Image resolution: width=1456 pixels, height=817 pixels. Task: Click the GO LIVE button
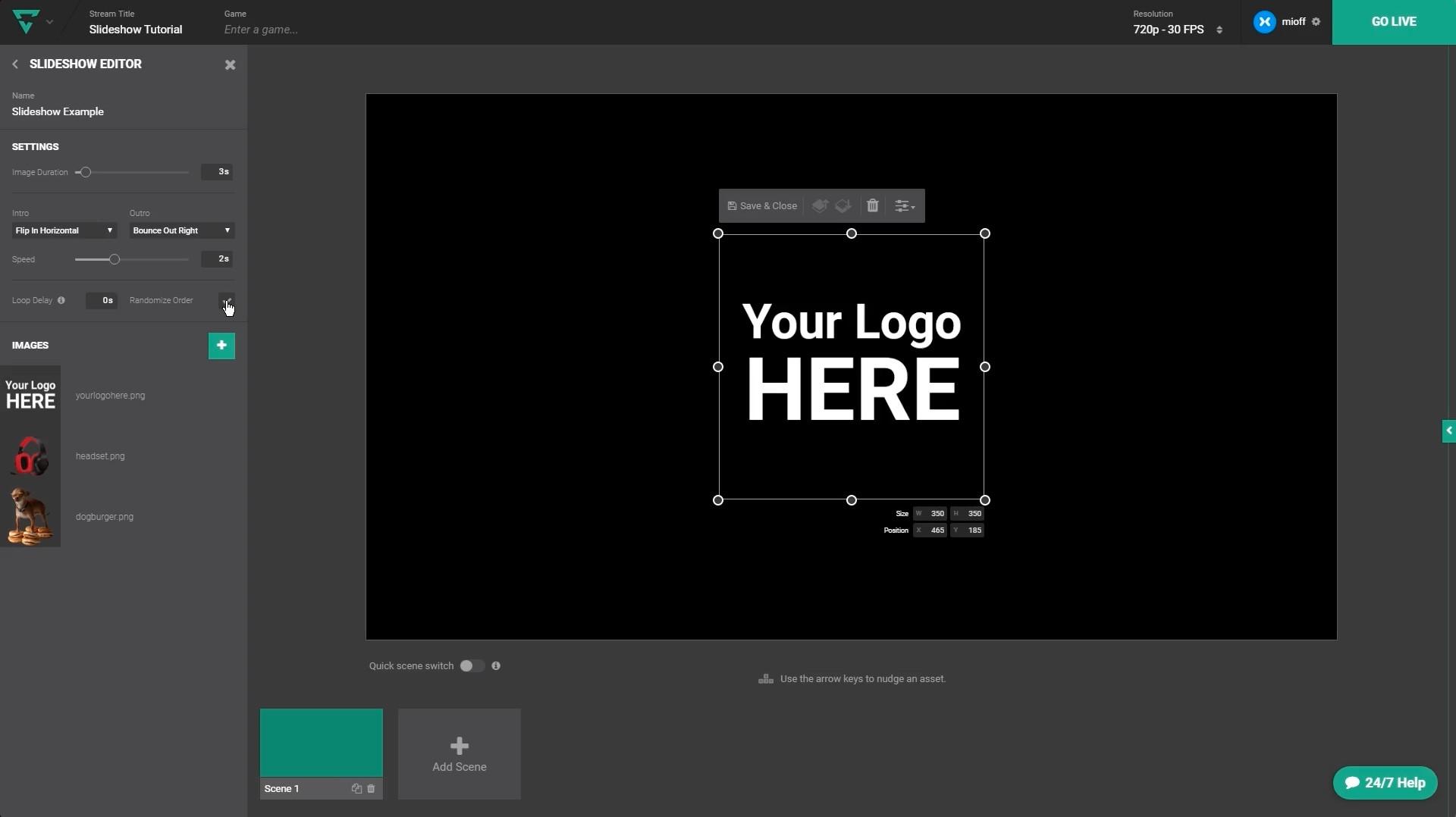coord(1393,22)
